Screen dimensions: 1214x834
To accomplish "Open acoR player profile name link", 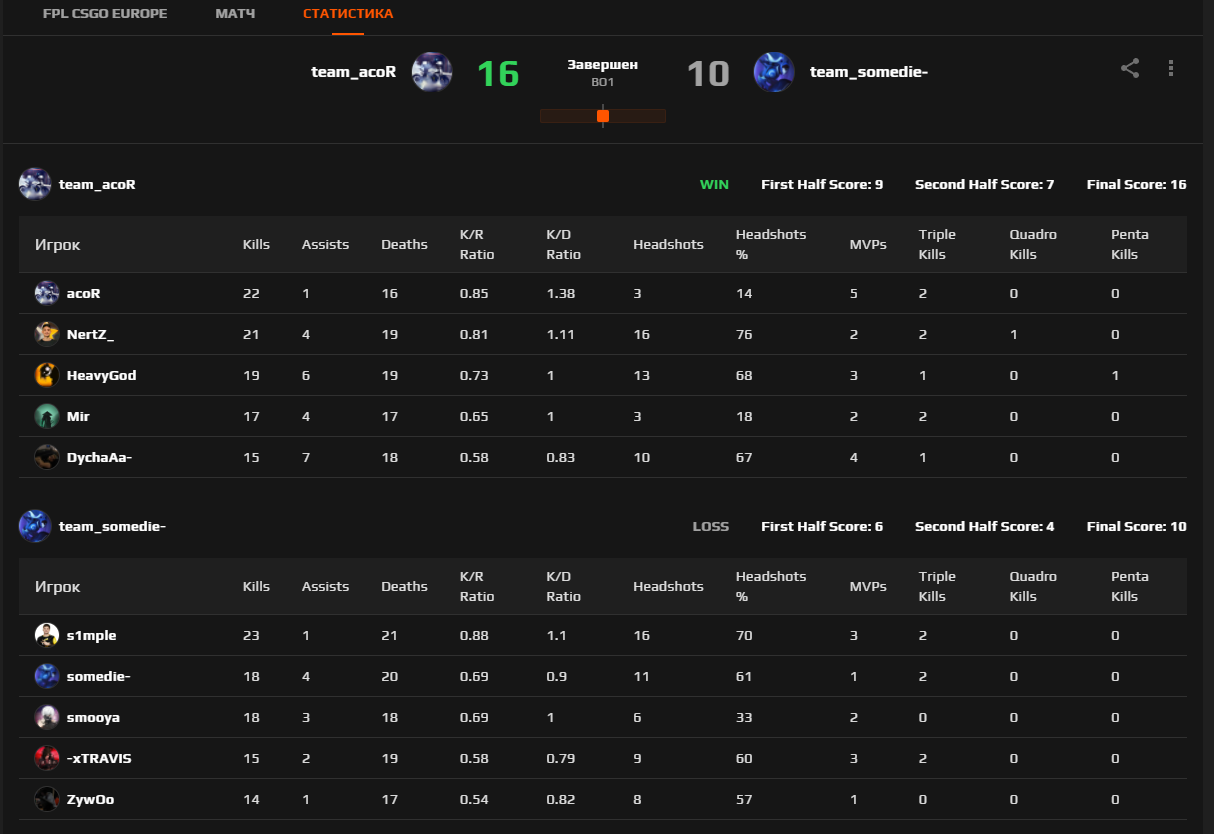I will [x=84, y=293].
